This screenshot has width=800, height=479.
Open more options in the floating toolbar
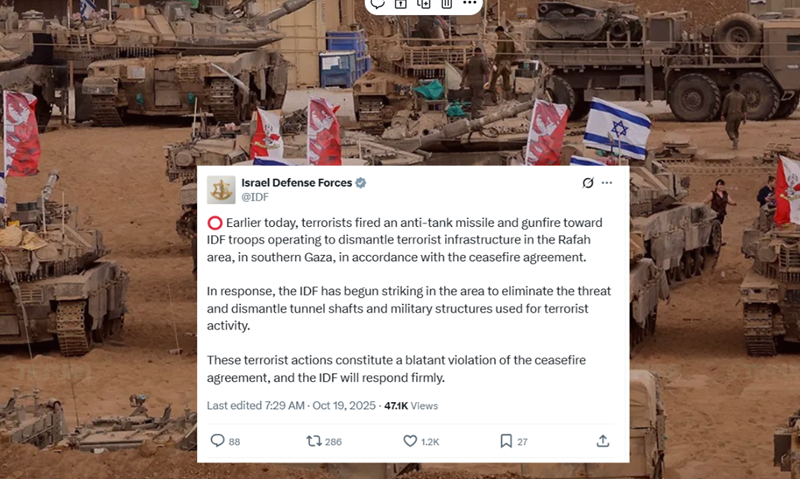tap(469, 3)
